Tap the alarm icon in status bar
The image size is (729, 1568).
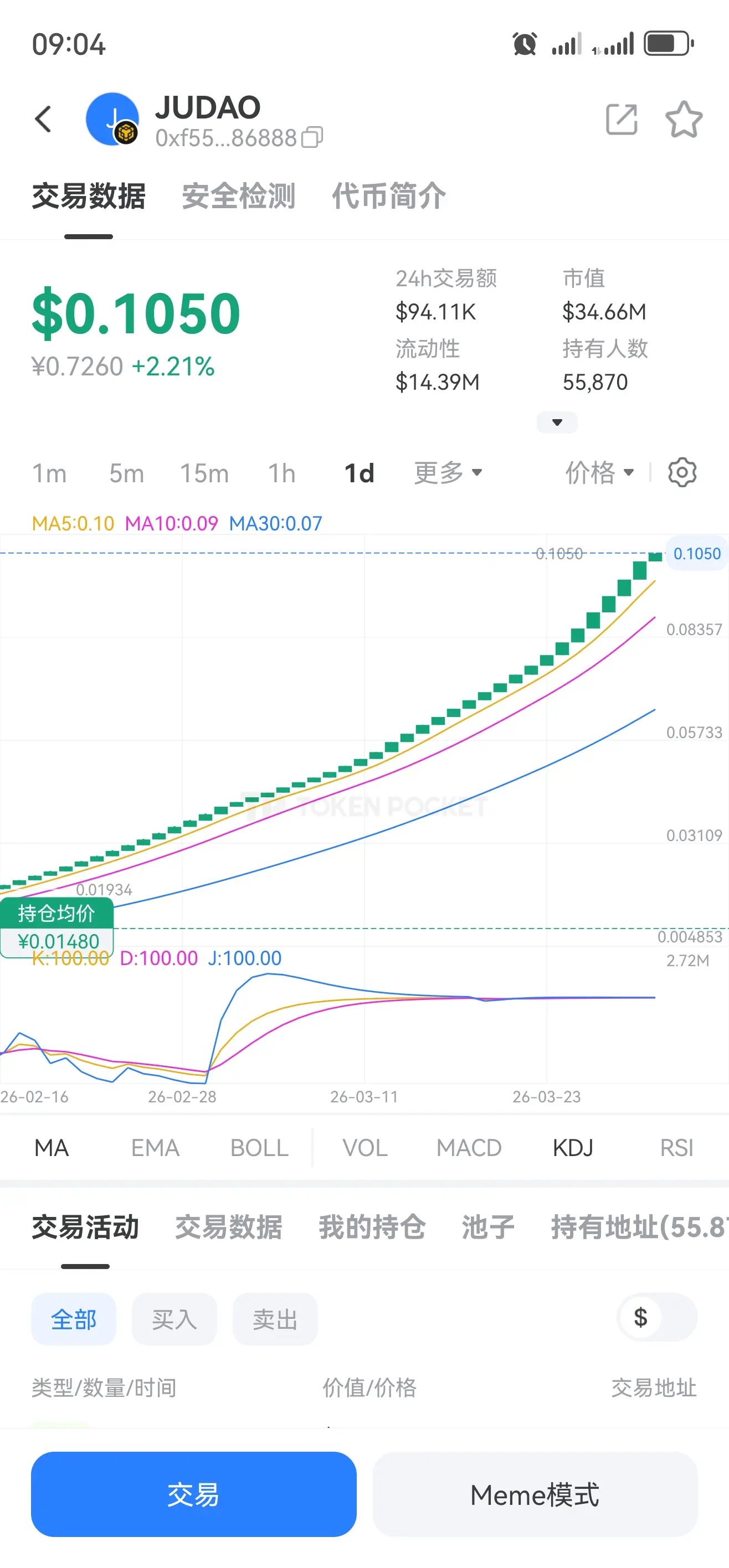525,44
